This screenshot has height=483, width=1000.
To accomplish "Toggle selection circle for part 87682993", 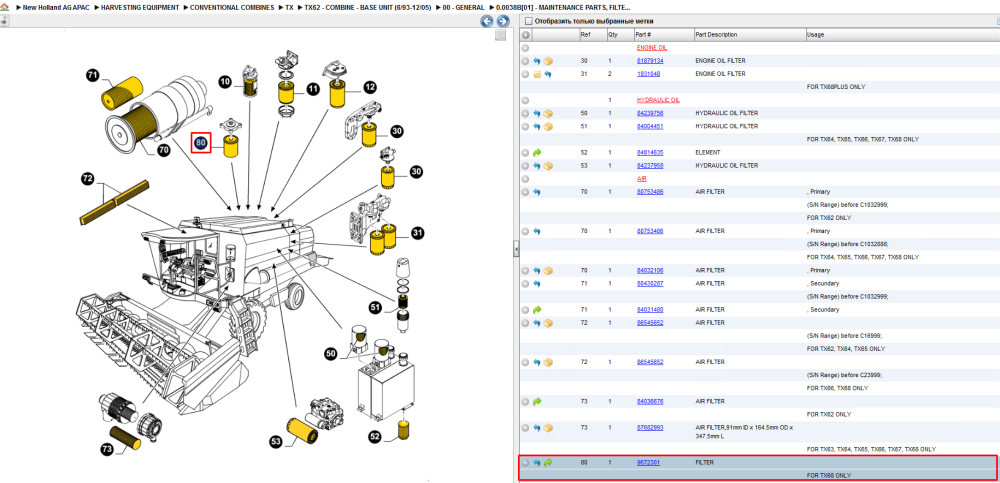I will point(526,427).
